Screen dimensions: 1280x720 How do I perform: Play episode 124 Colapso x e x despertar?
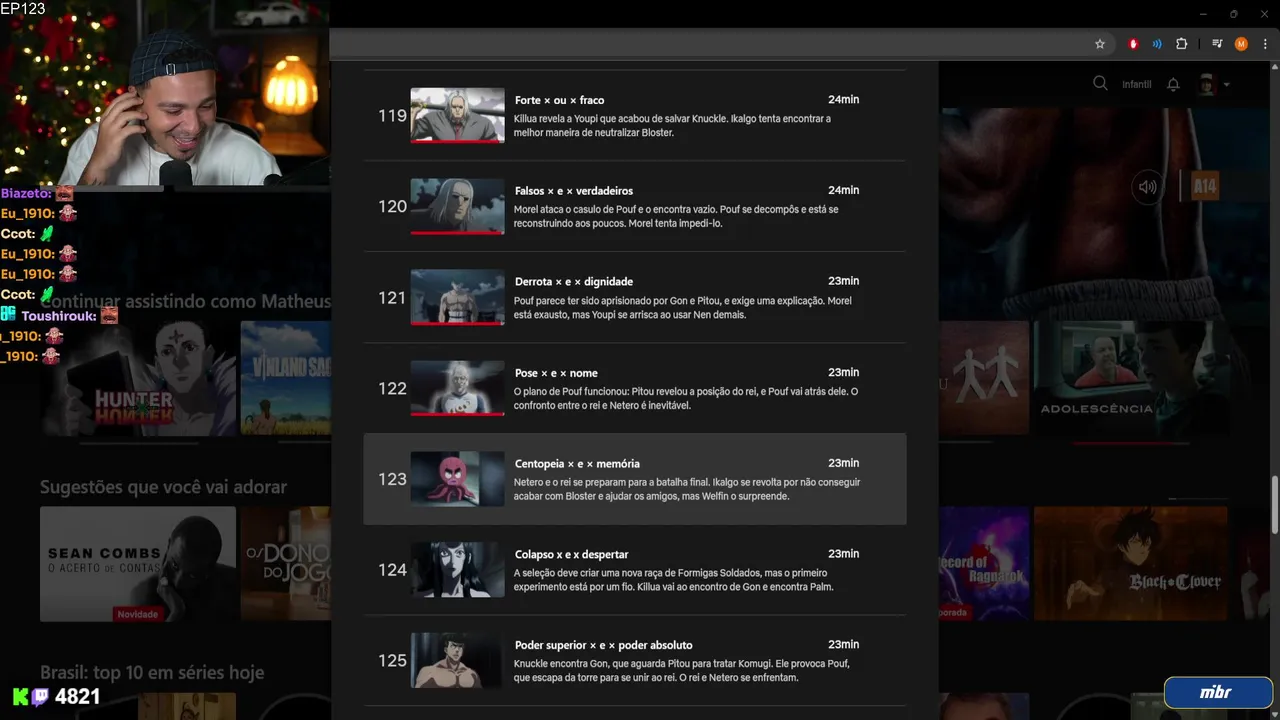click(x=635, y=570)
